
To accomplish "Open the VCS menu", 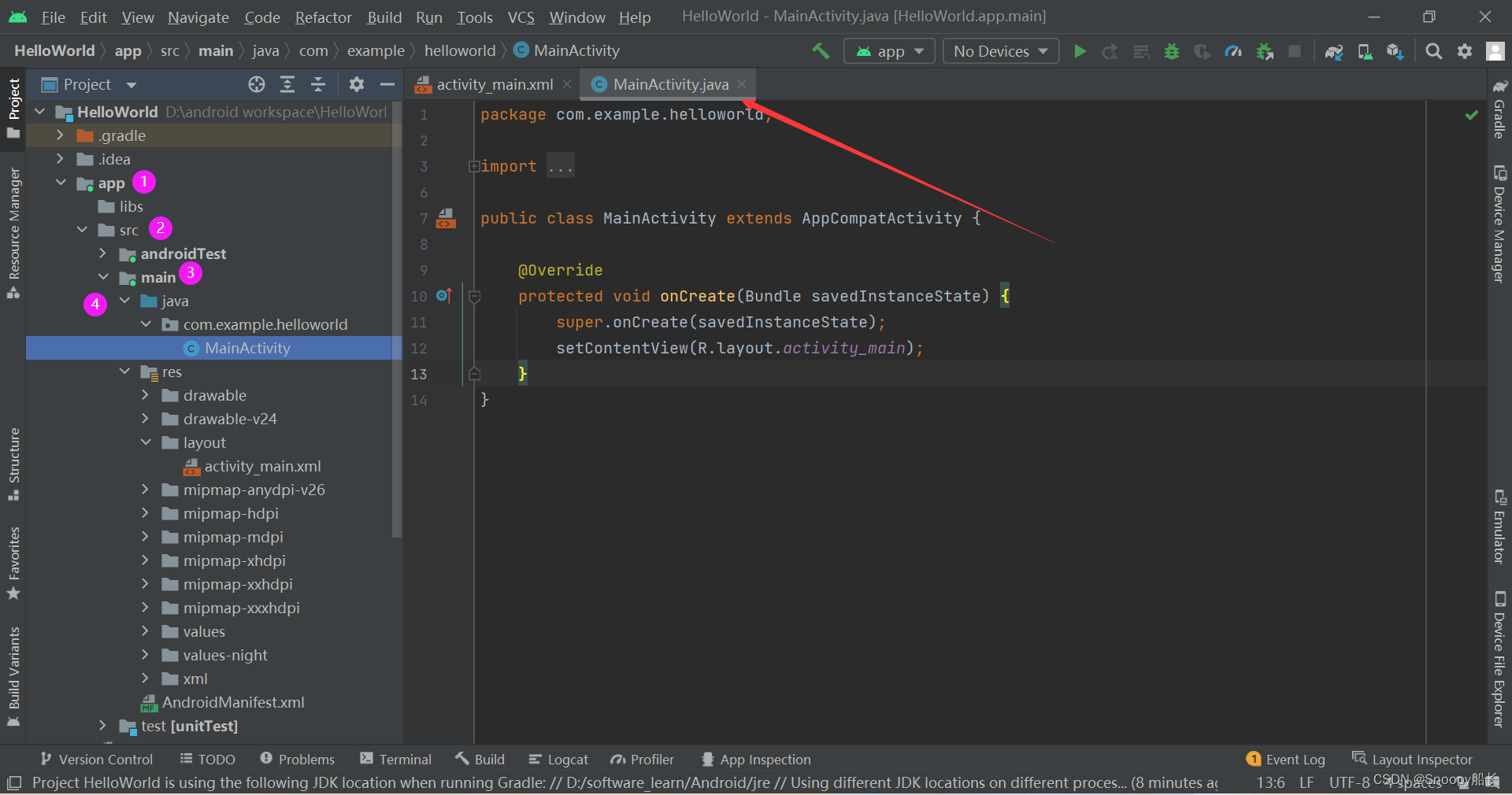I will [x=521, y=17].
